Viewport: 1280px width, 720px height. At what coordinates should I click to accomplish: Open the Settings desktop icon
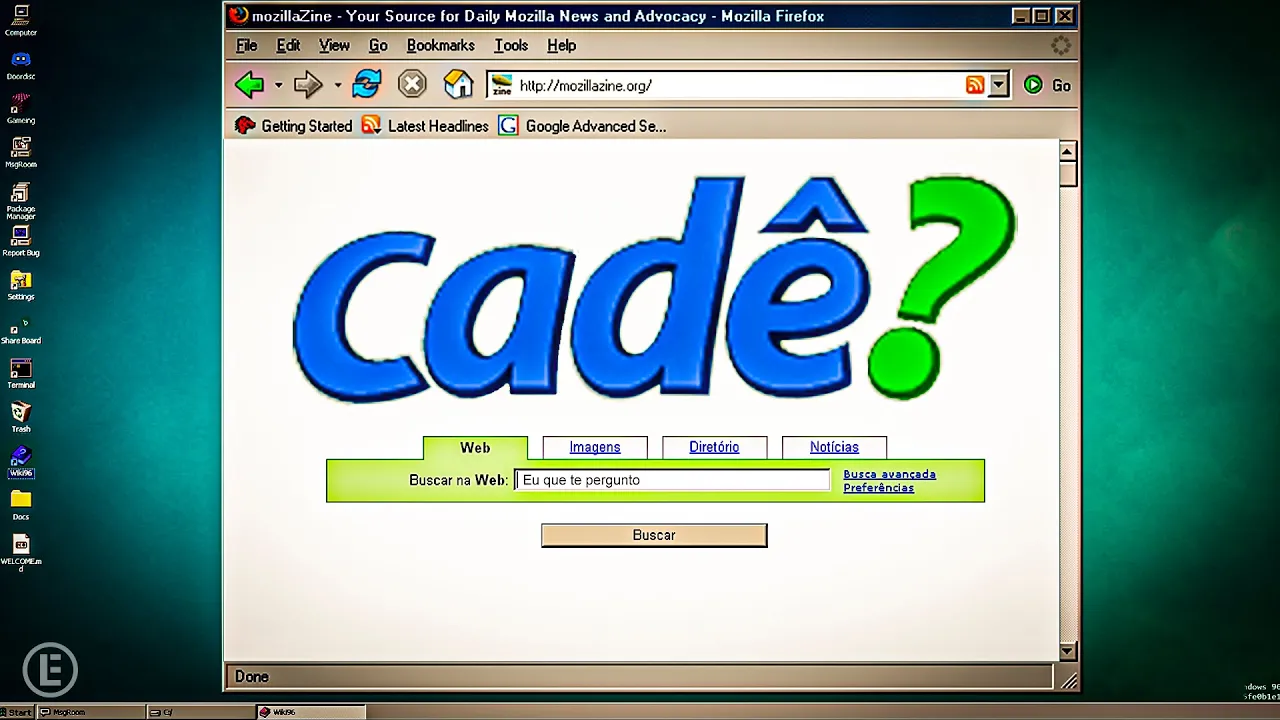pos(21,285)
